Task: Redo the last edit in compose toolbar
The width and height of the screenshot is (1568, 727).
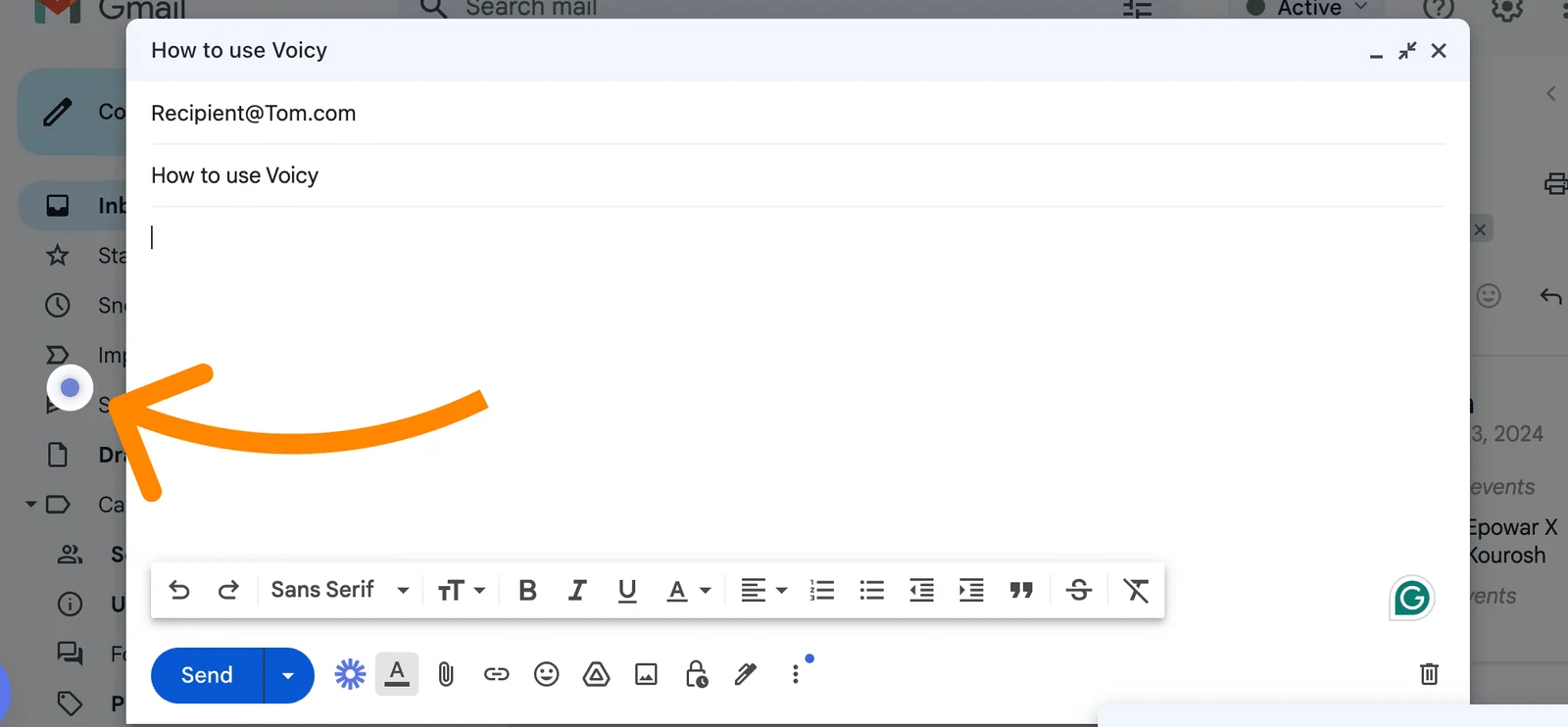Action: 228,590
